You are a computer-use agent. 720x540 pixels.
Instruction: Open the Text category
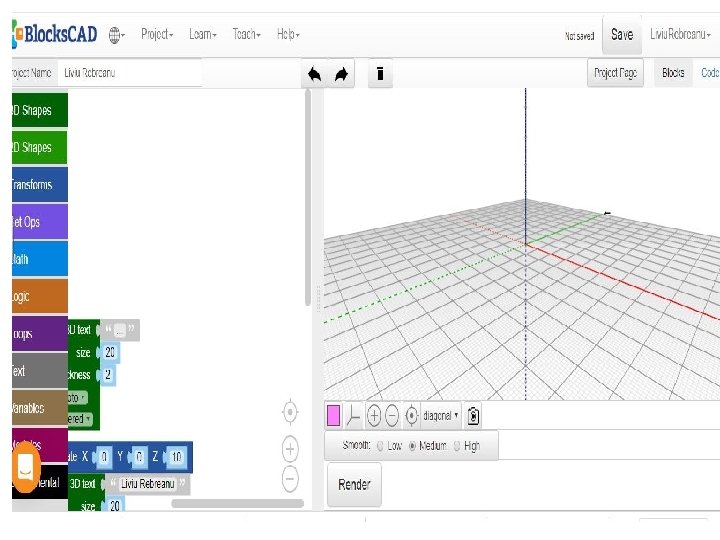[x=40, y=371]
